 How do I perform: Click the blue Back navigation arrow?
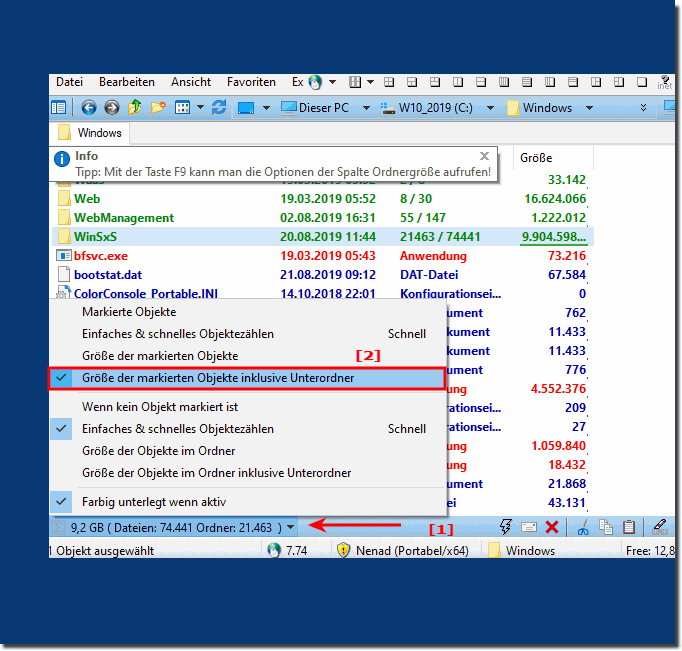click(x=89, y=107)
